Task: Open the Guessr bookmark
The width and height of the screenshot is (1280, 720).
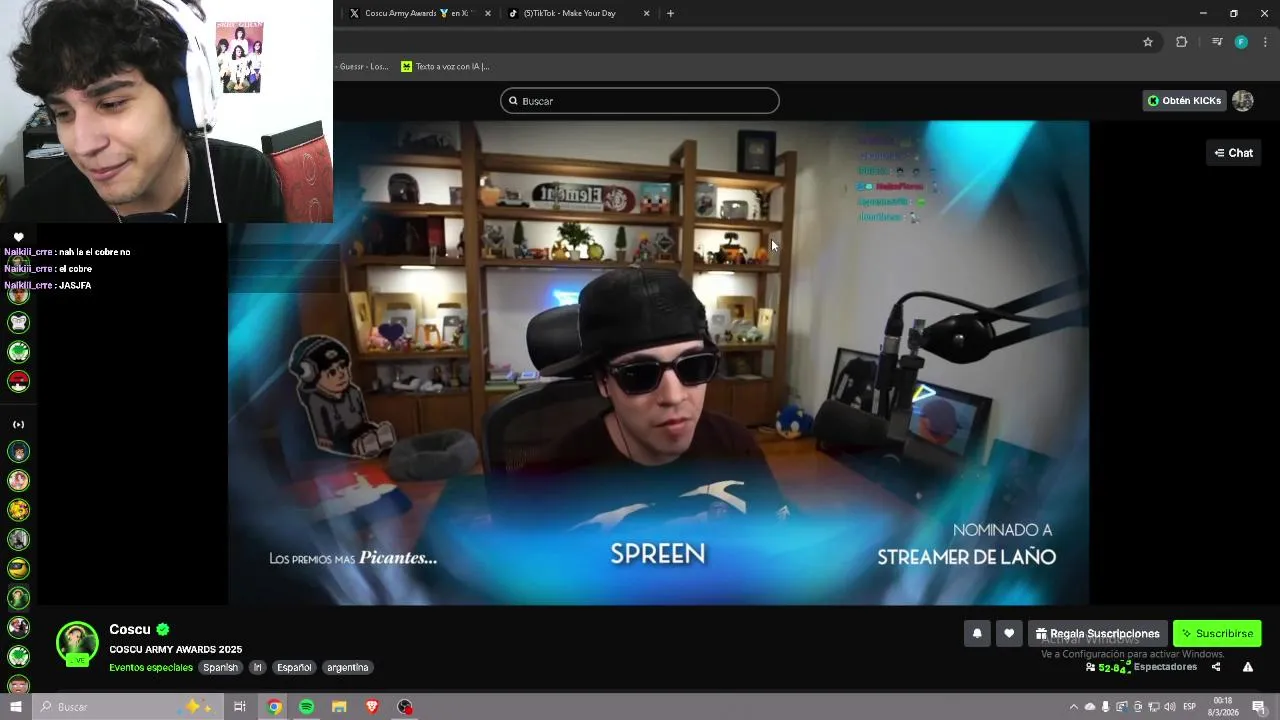Action: 364,66
